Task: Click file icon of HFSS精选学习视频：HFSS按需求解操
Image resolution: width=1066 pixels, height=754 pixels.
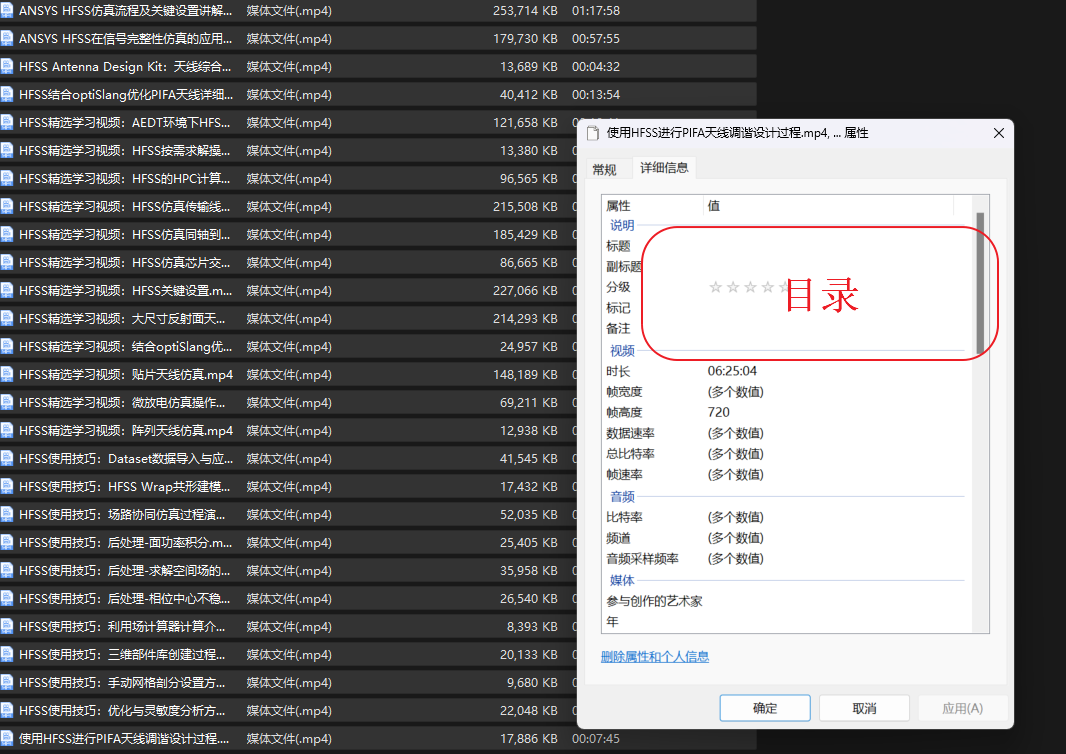Action: tap(7, 150)
